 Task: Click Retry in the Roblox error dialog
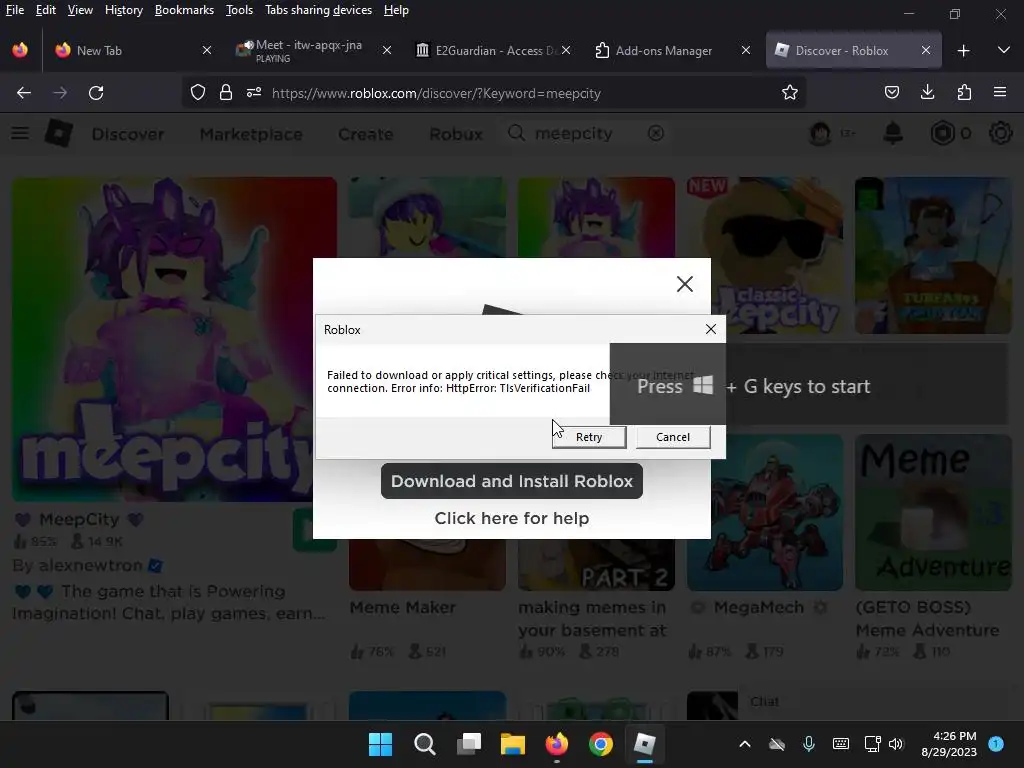tap(589, 437)
